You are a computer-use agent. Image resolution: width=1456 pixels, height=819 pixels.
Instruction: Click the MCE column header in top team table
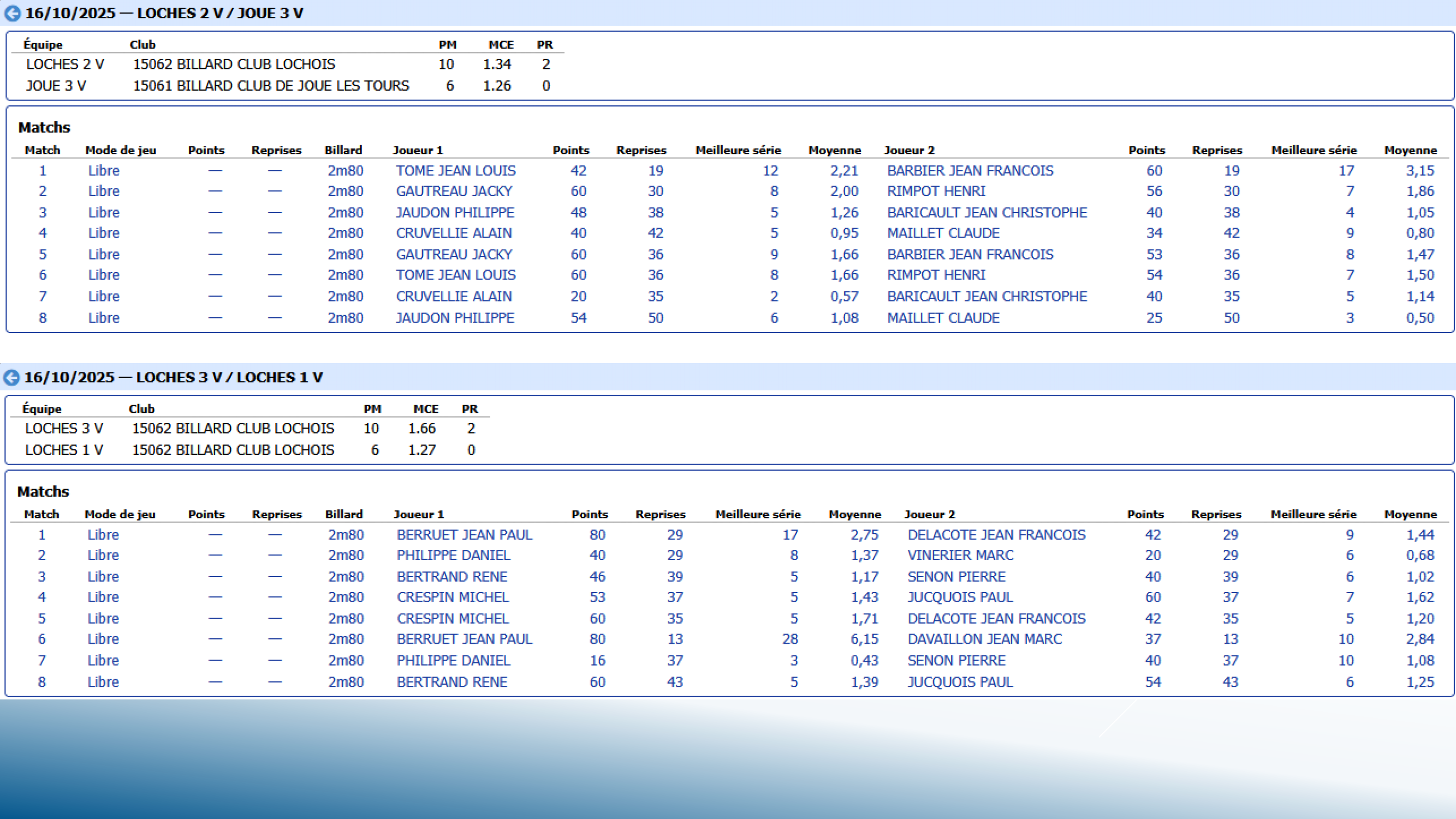click(501, 45)
